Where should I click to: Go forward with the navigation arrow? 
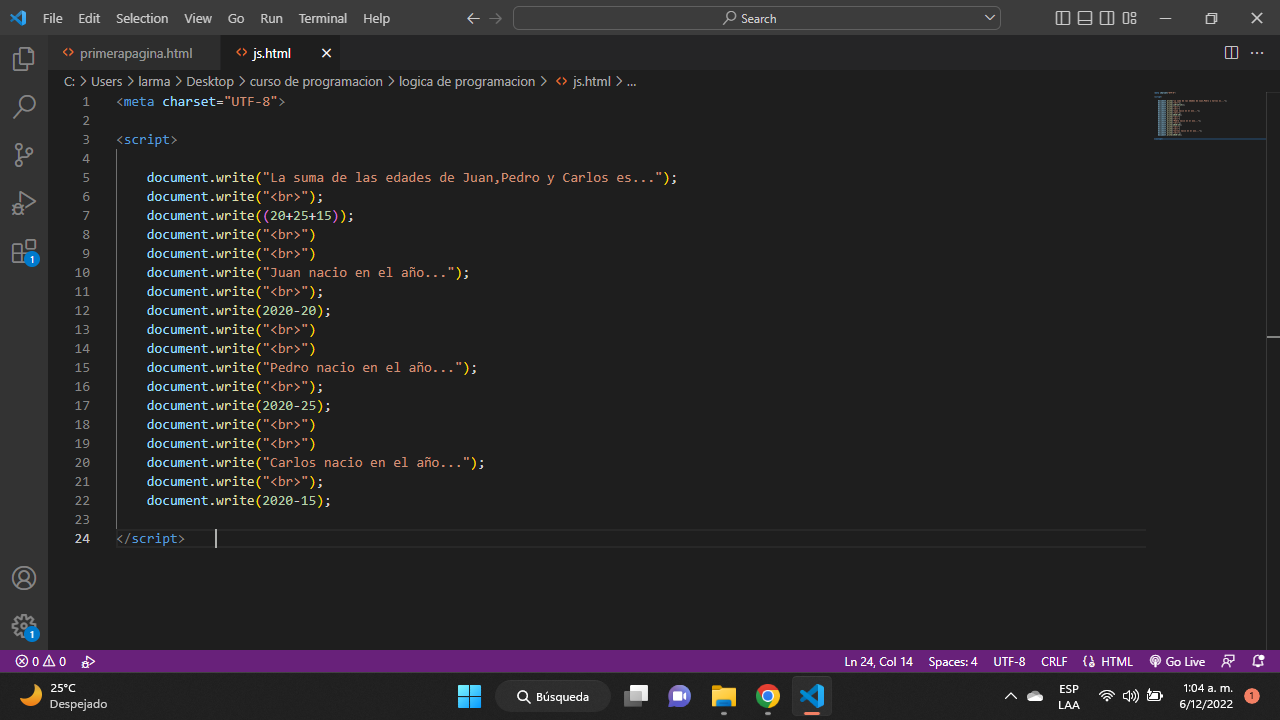click(x=496, y=18)
